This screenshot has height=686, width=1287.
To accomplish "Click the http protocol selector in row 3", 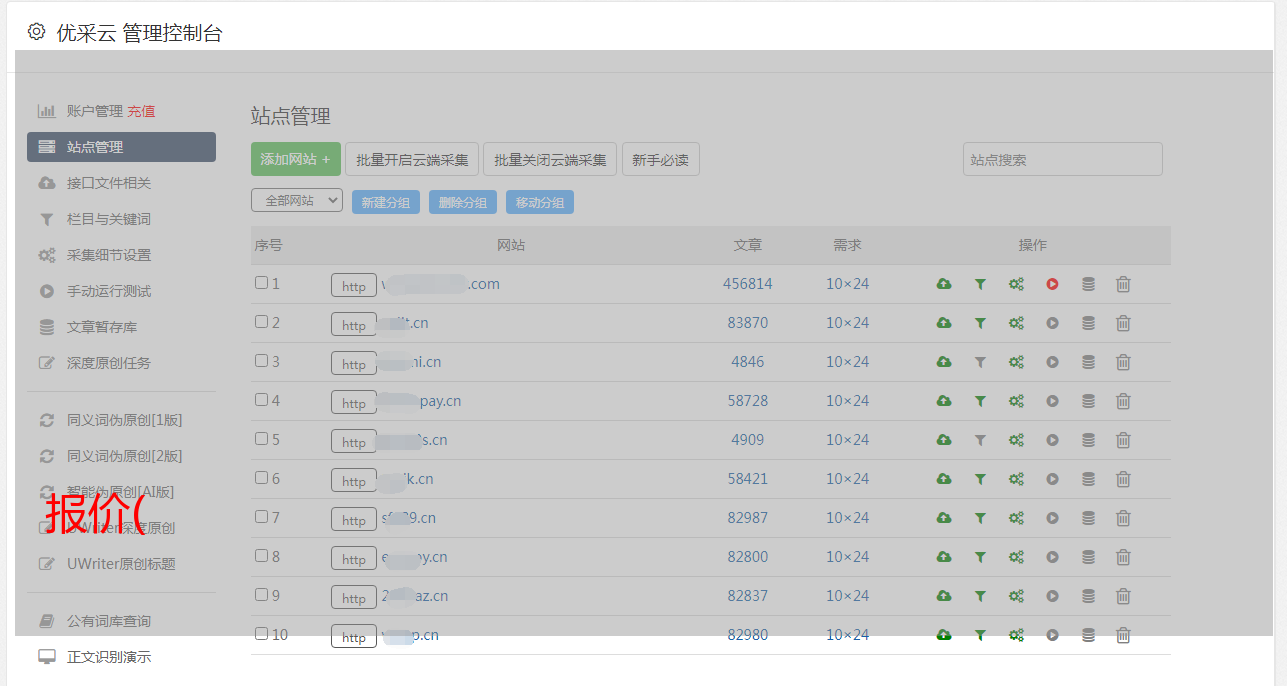I will (354, 364).
